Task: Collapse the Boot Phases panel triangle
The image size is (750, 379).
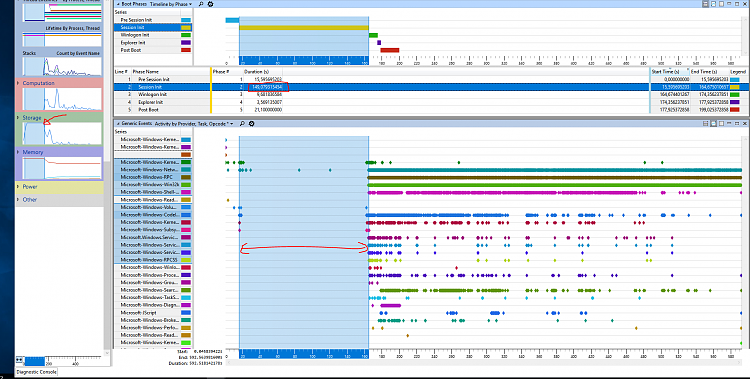Action: (118, 4)
